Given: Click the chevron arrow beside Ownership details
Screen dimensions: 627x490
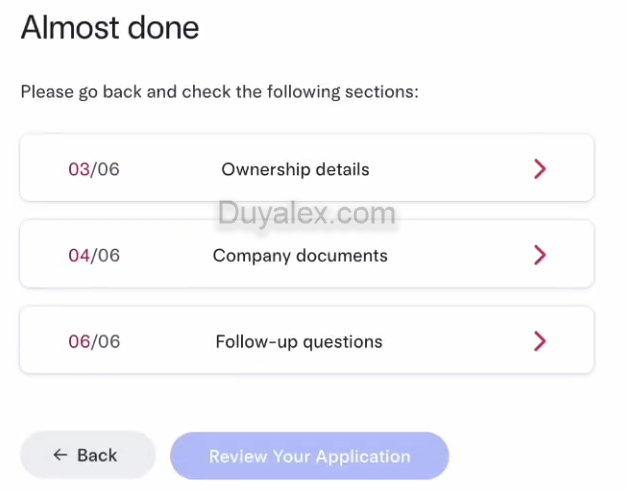Looking at the screenshot, I should click(540, 169).
